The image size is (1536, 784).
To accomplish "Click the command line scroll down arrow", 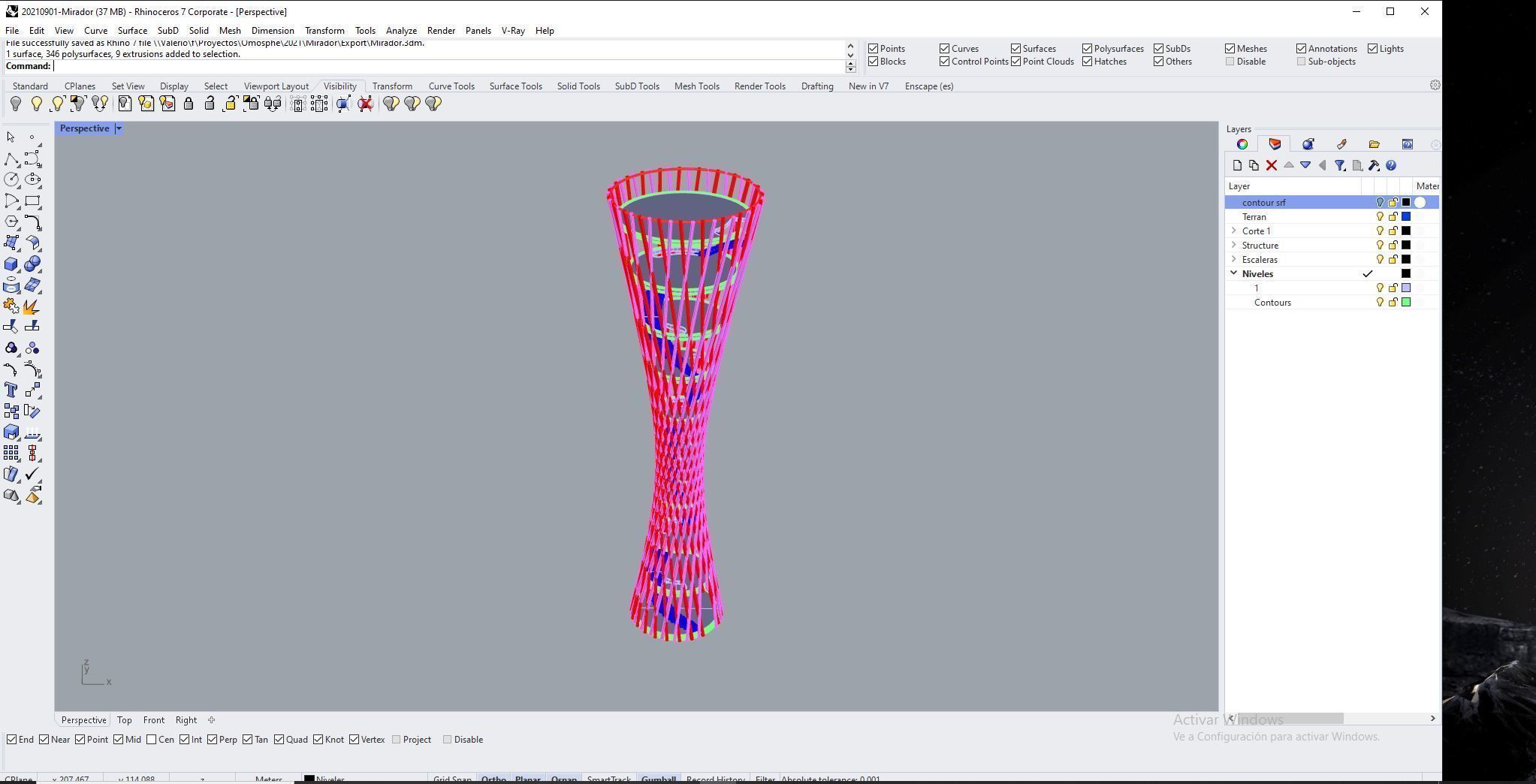I will coord(850,69).
